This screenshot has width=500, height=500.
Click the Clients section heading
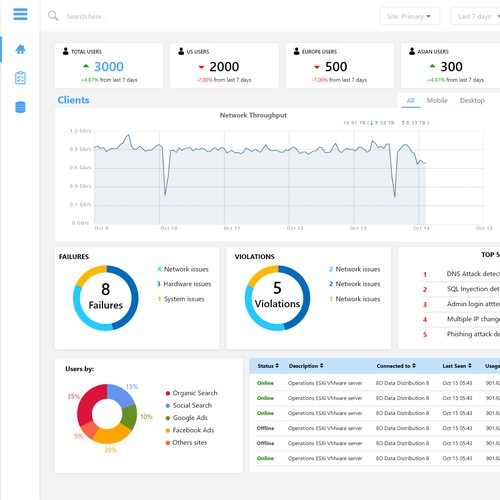(x=73, y=100)
